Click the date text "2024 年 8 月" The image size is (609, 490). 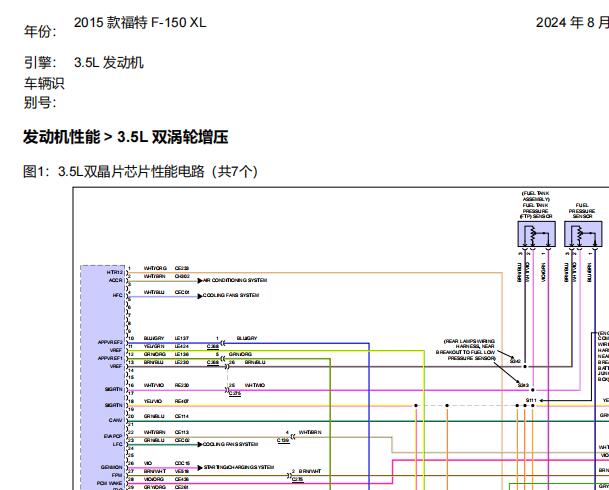[x=572, y=23]
